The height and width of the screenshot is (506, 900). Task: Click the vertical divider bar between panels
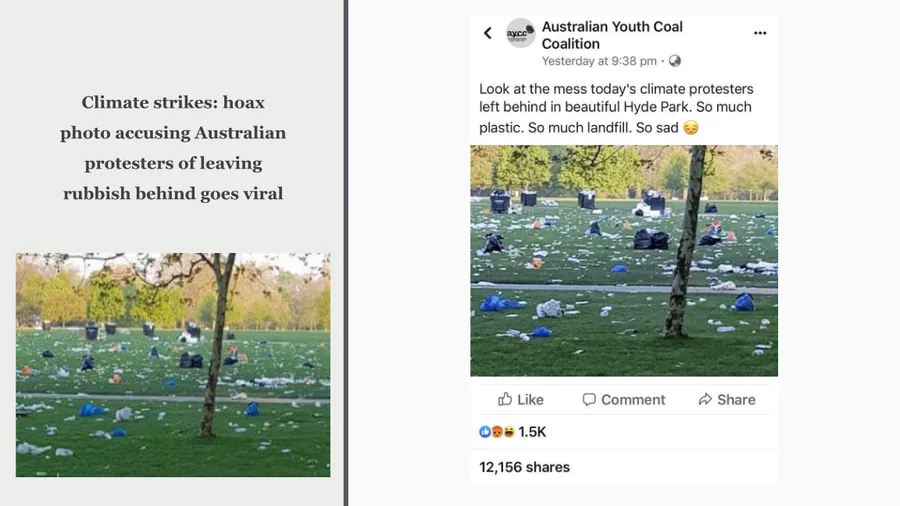pyautogui.click(x=346, y=253)
